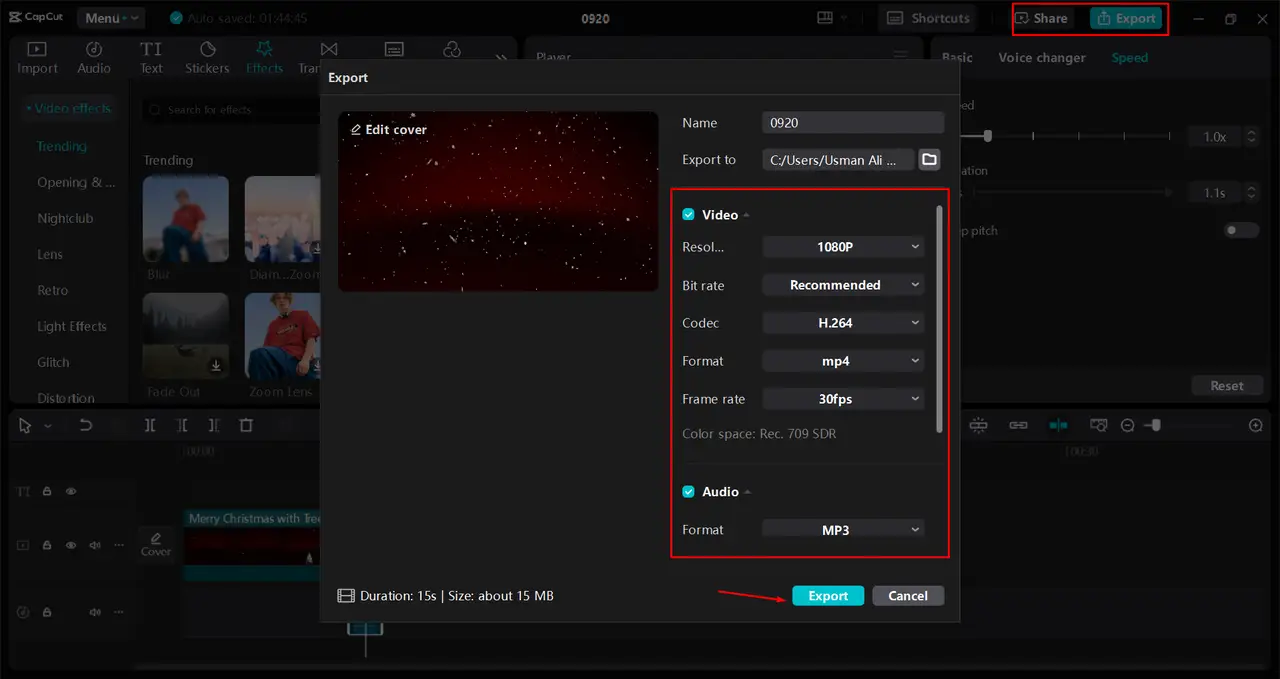Lock the text track
This screenshot has height=679, width=1280.
[47, 492]
